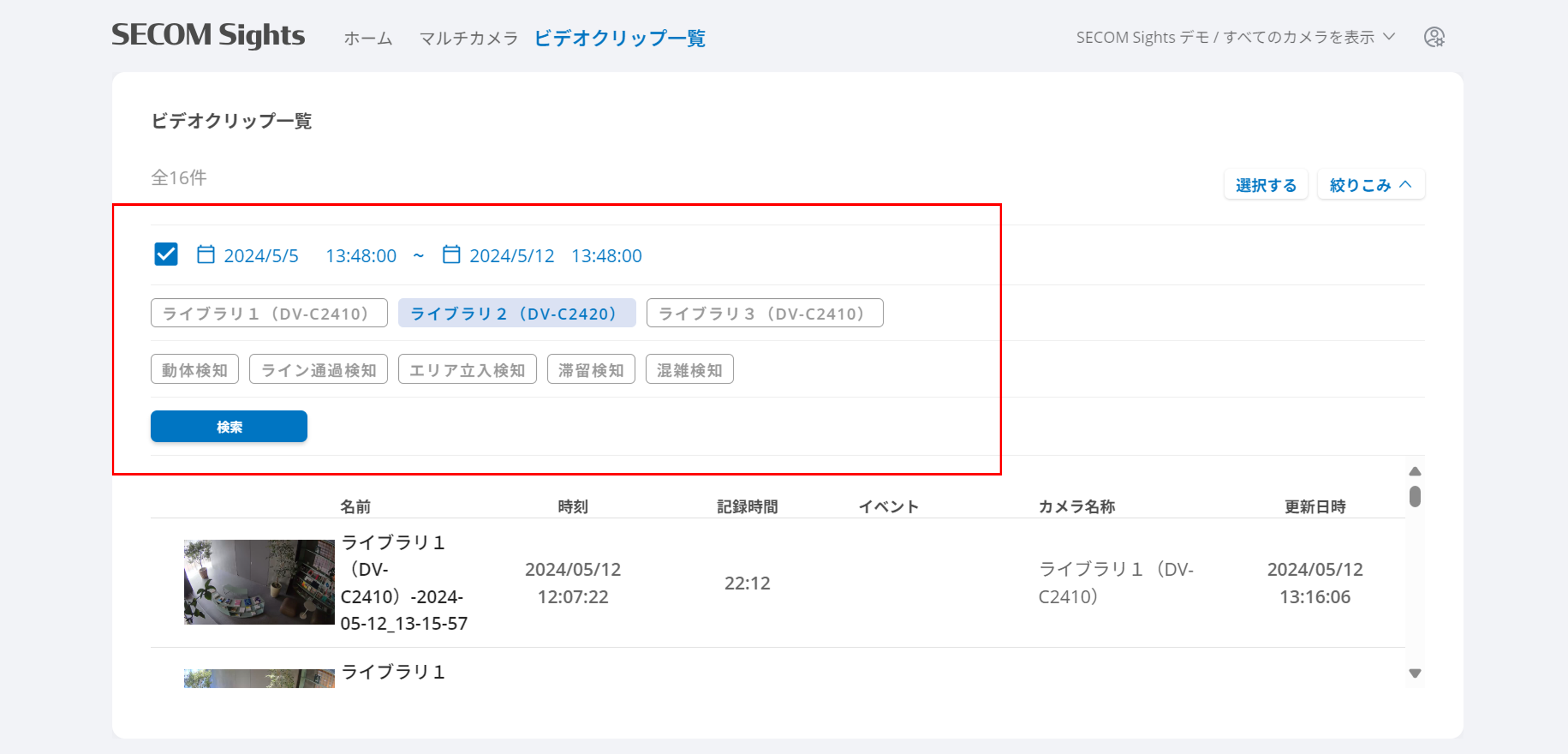Open the ビデオクリップ一覧 menu item
This screenshot has width=1568, height=754.
coord(620,39)
